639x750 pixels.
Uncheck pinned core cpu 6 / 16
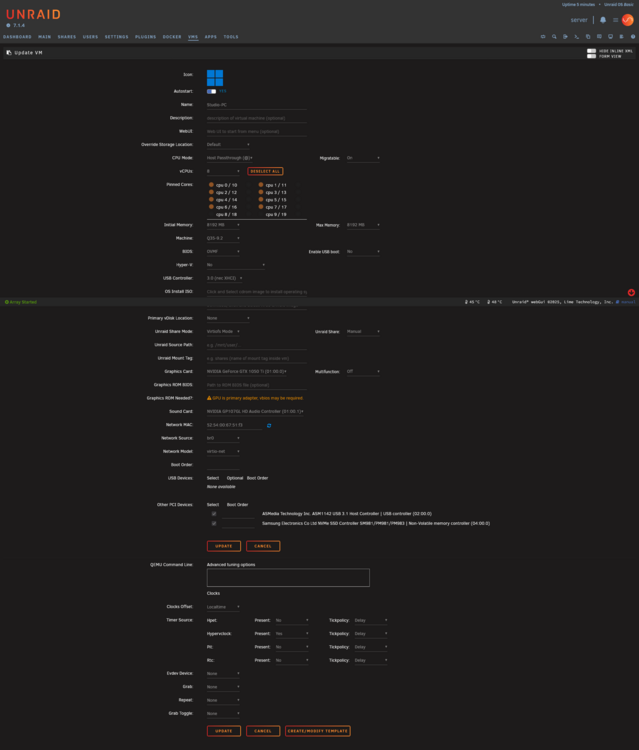pos(211,207)
